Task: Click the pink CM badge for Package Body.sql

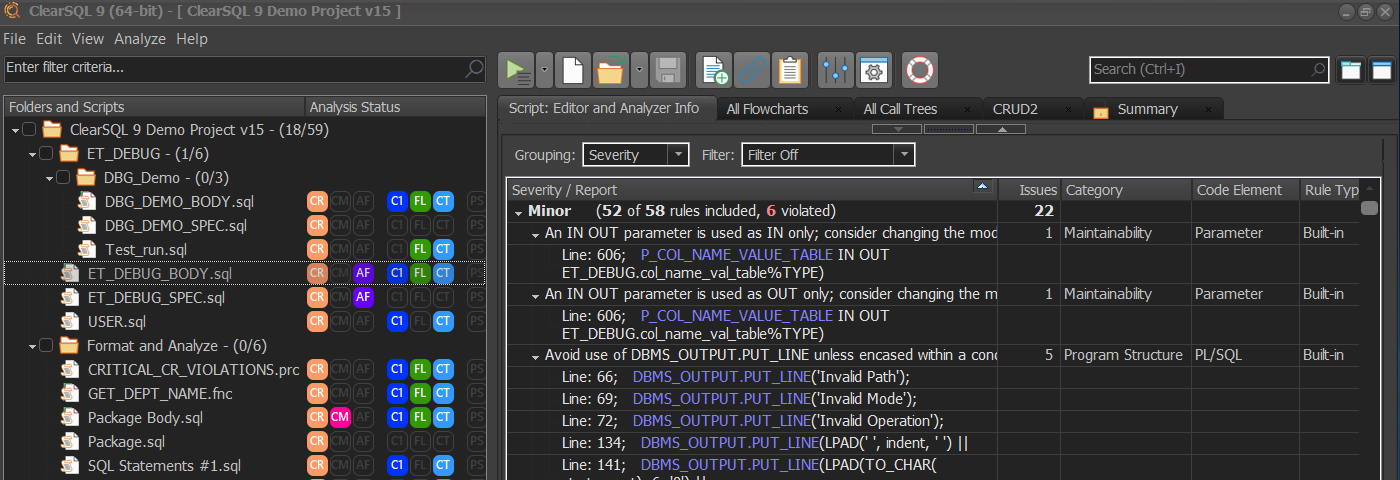Action: pyautogui.click(x=340, y=417)
